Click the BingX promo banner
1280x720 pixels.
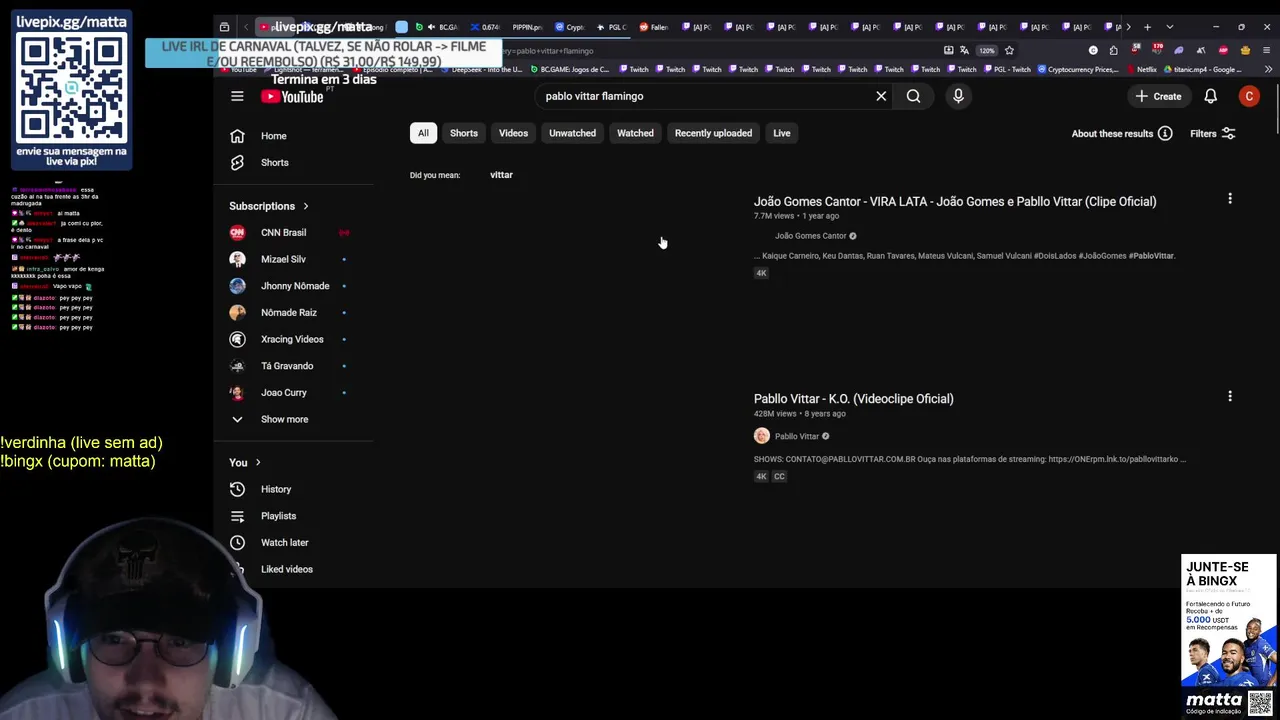tap(1229, 636)
